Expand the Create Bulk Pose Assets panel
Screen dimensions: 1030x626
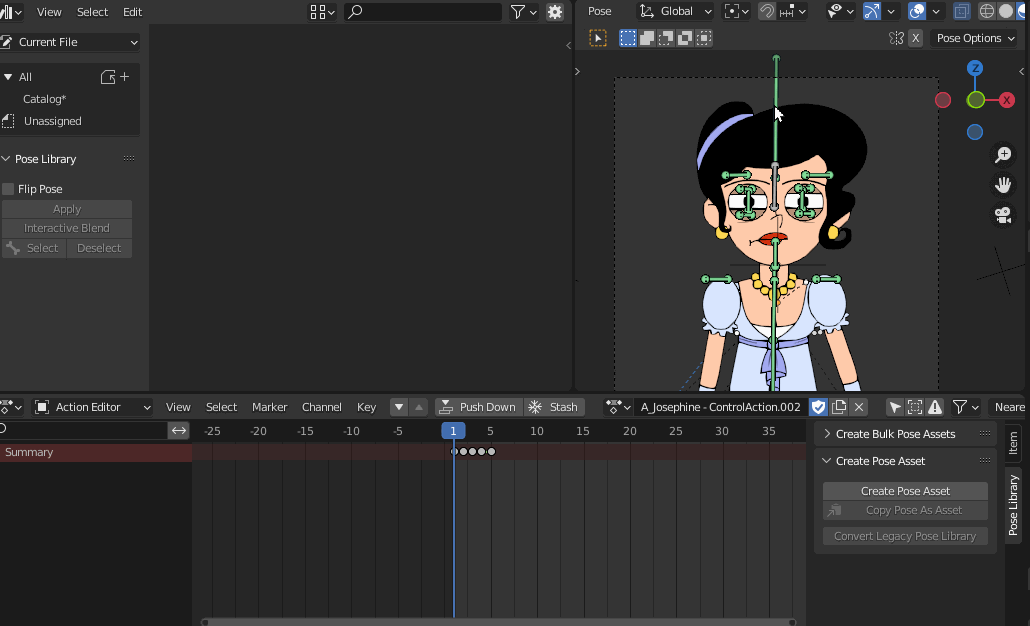pyautogui.click(x=895, y=434)
